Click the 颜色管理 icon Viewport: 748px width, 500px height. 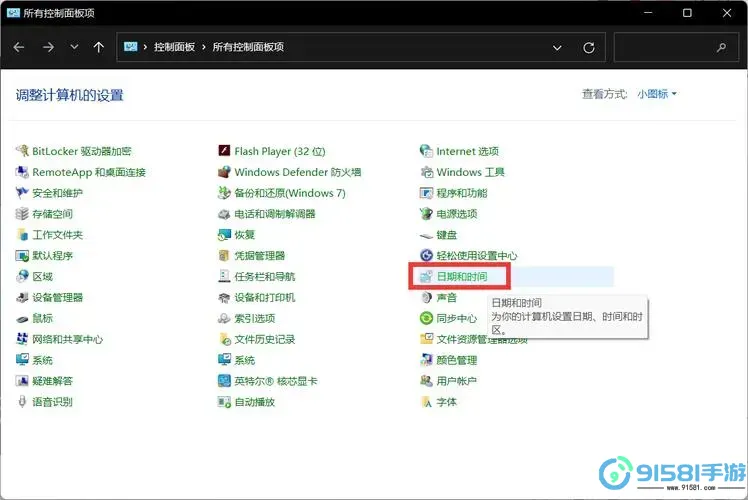click(x=426, y=360)
